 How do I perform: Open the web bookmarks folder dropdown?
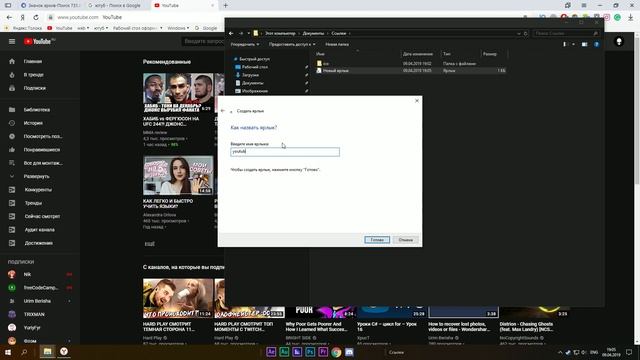(x=83, y=28)
